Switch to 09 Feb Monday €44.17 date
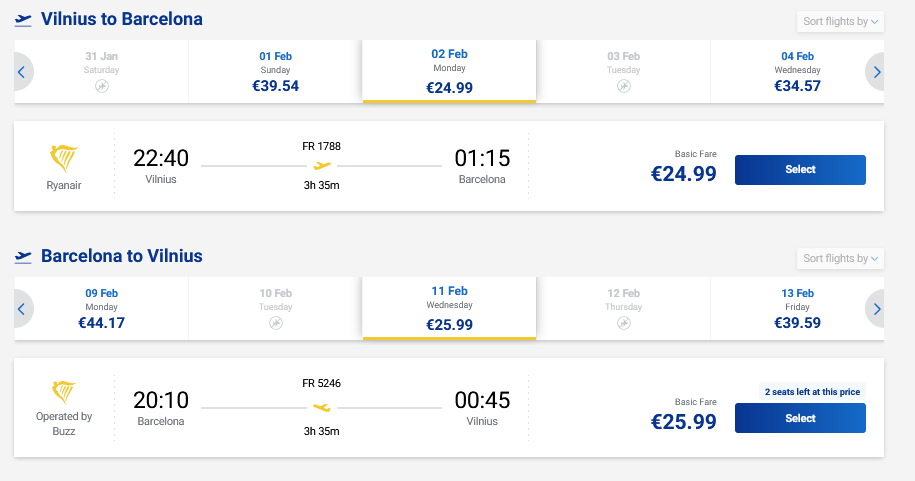Screen dimensions: 915x481 coord(102,308)
